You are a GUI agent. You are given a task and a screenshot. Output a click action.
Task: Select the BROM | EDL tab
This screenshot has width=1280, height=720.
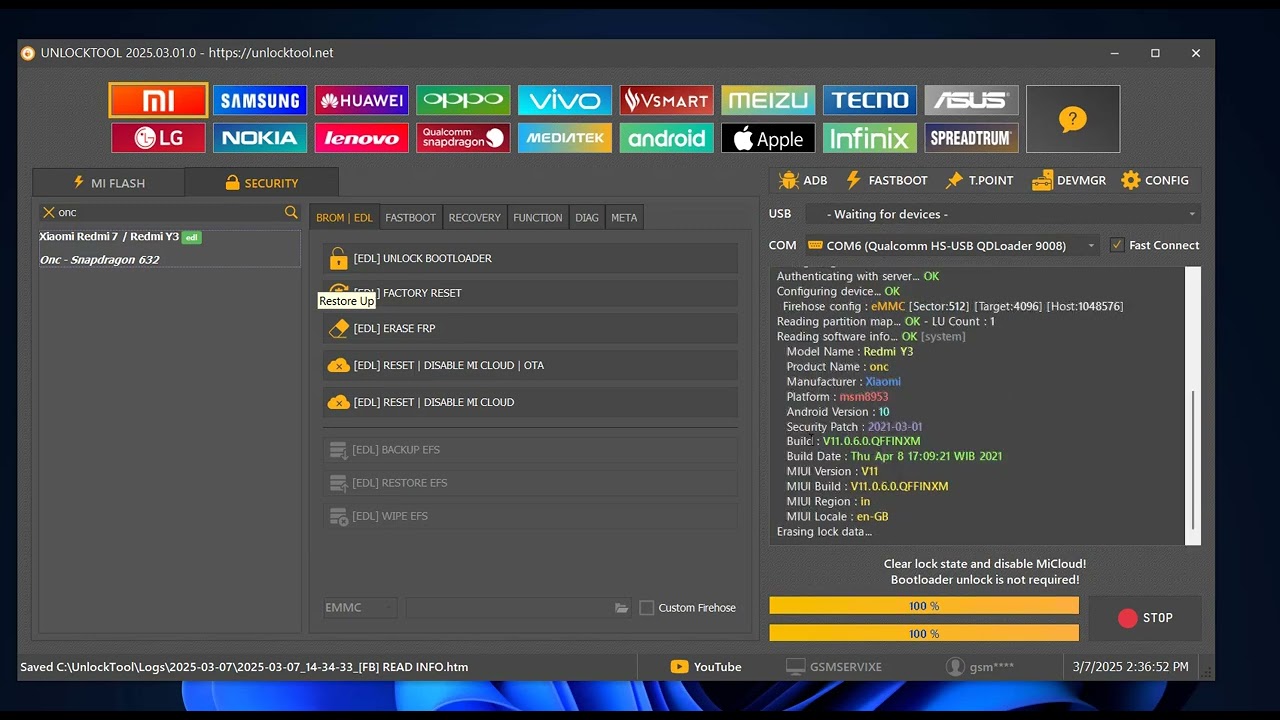(344, 218)
